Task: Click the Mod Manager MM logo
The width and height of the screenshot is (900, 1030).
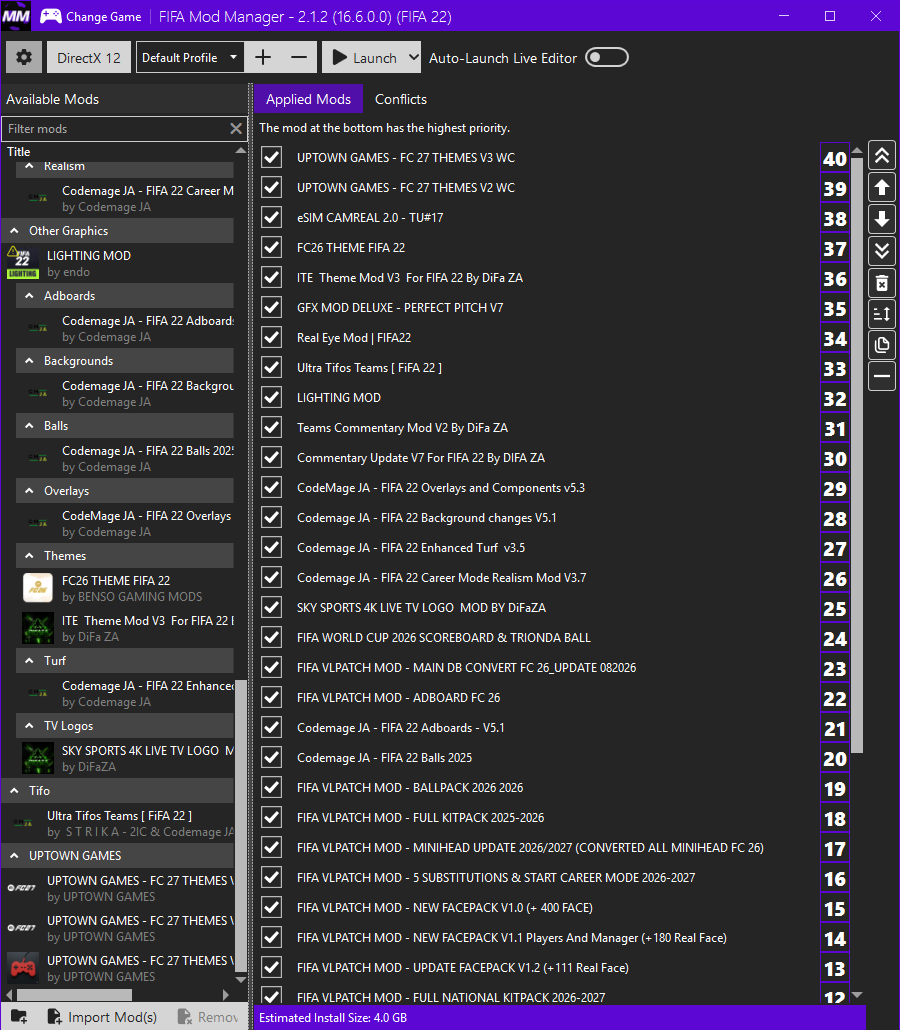Action: tap(16, 16)
